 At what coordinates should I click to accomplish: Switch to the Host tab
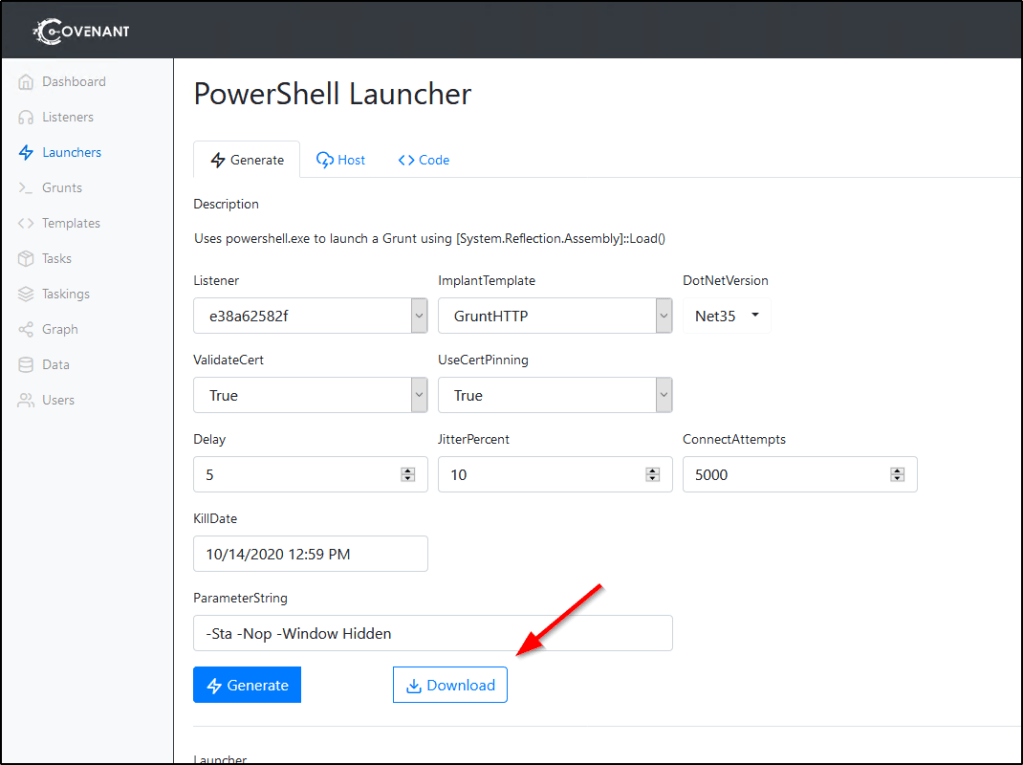click(x=341, y=160)
